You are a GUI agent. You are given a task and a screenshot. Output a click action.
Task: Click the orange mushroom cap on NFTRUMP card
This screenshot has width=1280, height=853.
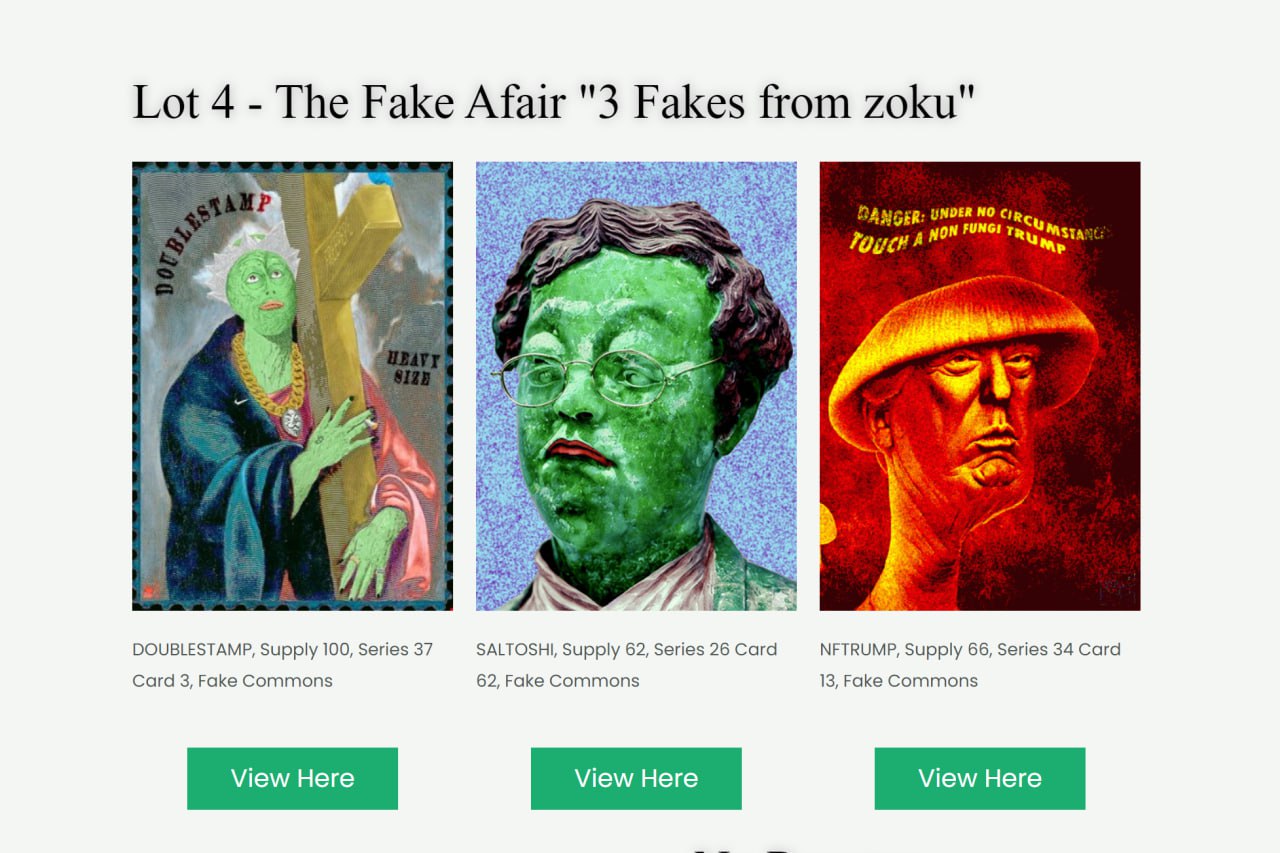[x=962, y=352]
